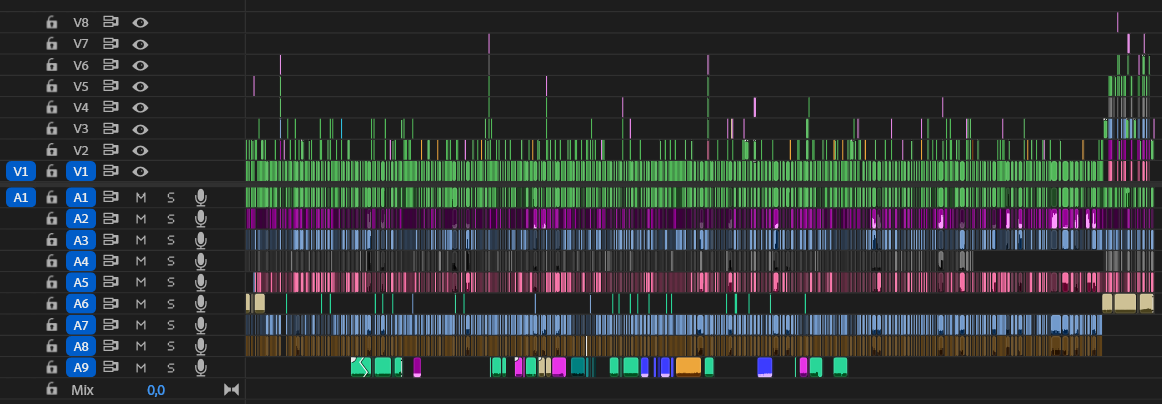
Task: Hide video track V8 output
Action: tap(140, 22)
